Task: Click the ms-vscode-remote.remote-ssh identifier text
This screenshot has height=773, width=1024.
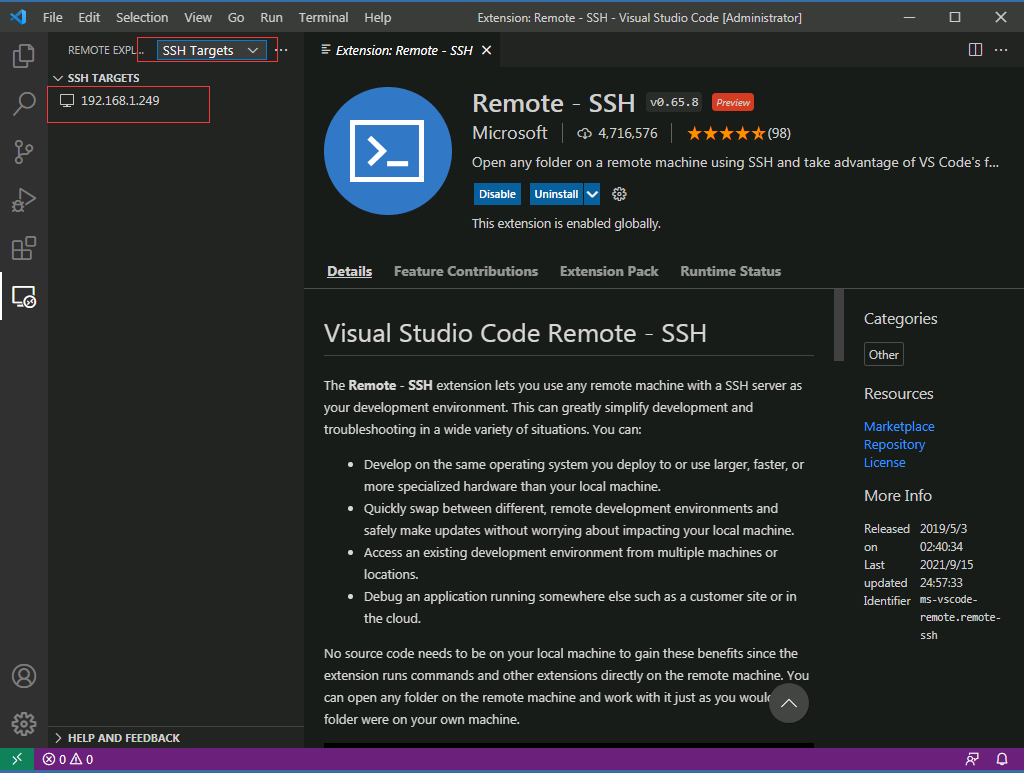Action: pos(959,618)
